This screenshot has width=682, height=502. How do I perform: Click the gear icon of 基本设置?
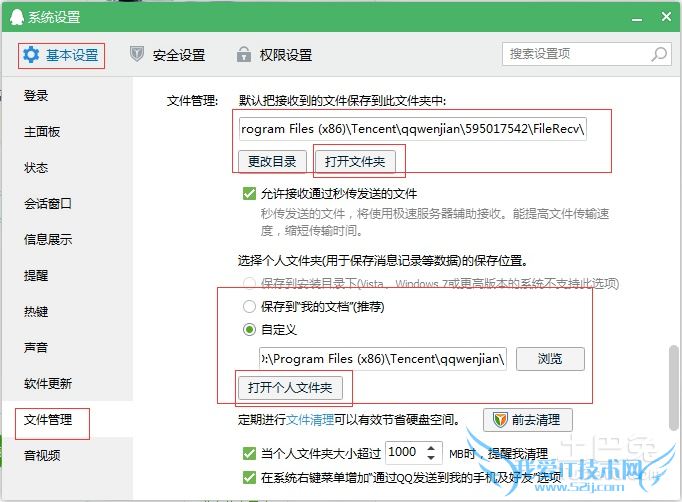click(x=31, y=55)
